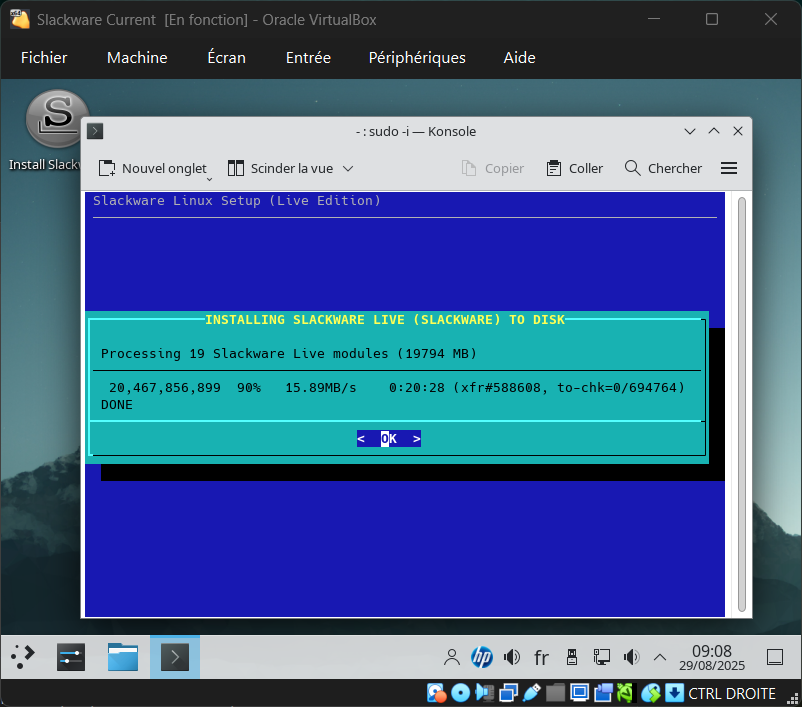Launch Dolphin file manager from the panel
Viewport: 802px width, 707px height.
point(122,657)
